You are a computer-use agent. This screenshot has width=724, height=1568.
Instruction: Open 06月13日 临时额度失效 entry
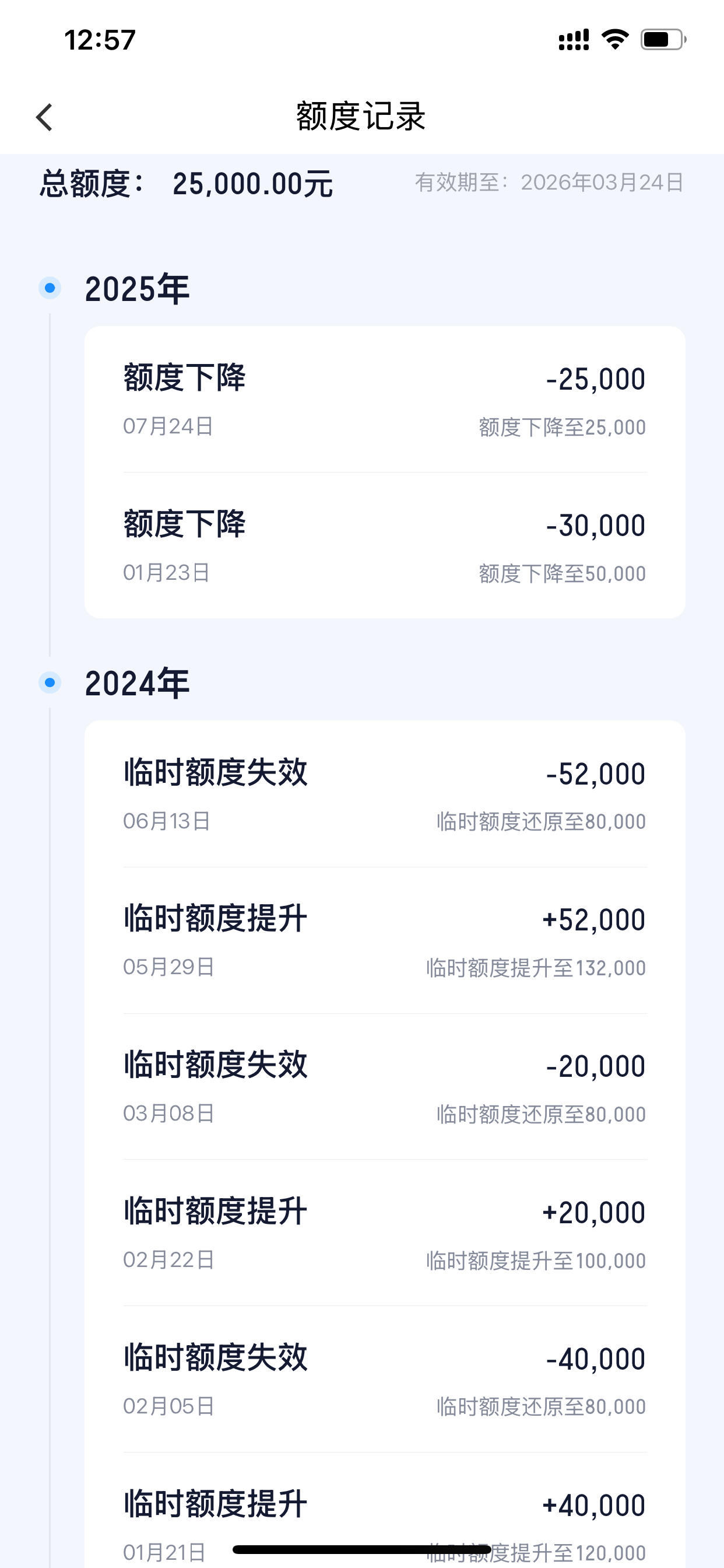pyautogui.click(x=385, y=794)
